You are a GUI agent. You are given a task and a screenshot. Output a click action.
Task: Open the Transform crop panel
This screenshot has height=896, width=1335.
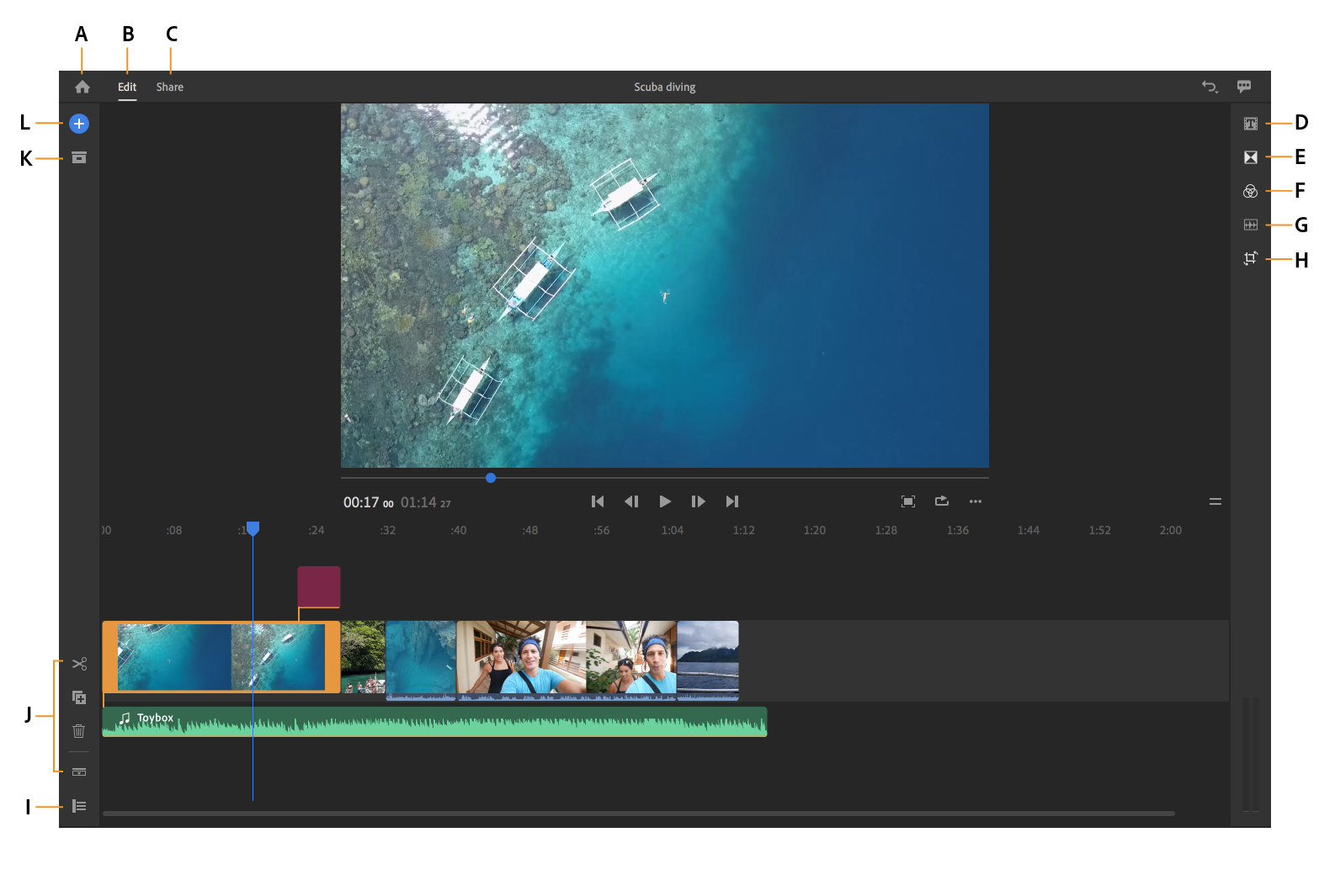(1251, 258)
